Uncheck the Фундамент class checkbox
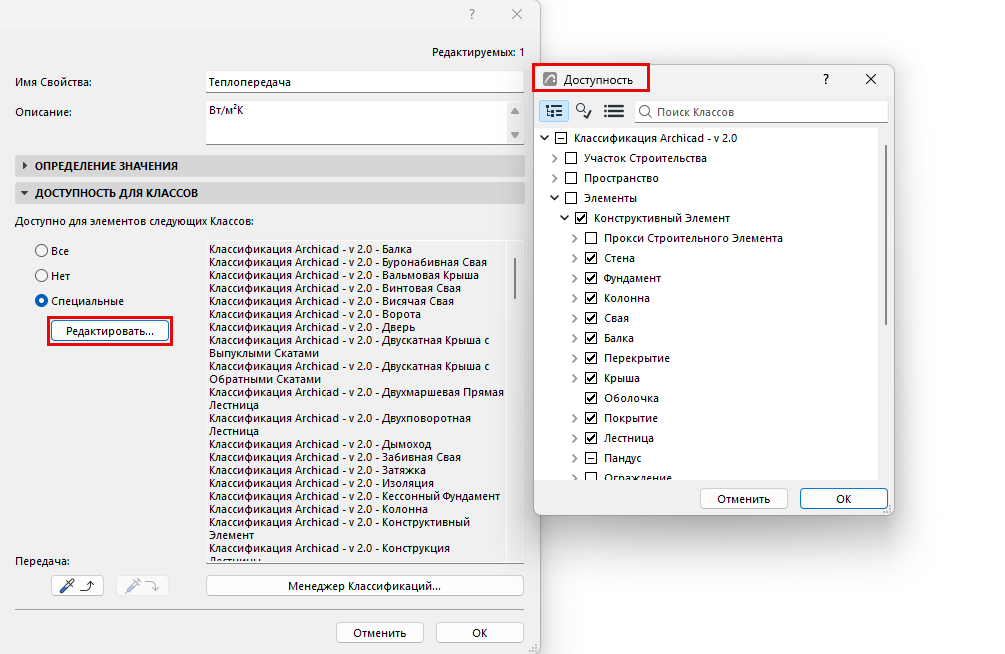 pos(591,278)
